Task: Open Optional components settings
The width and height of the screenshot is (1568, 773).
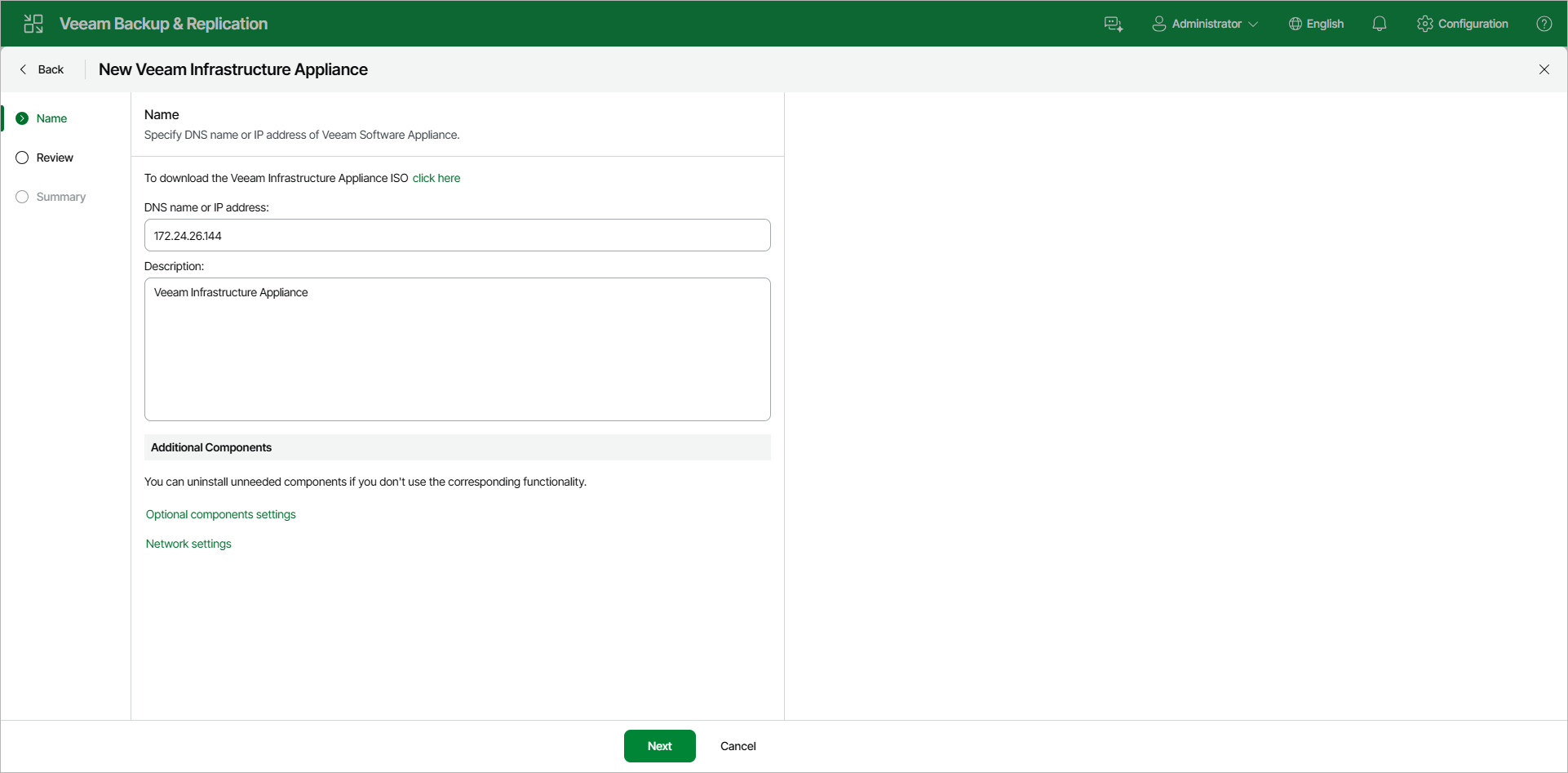Action: [x=220, y=514]
